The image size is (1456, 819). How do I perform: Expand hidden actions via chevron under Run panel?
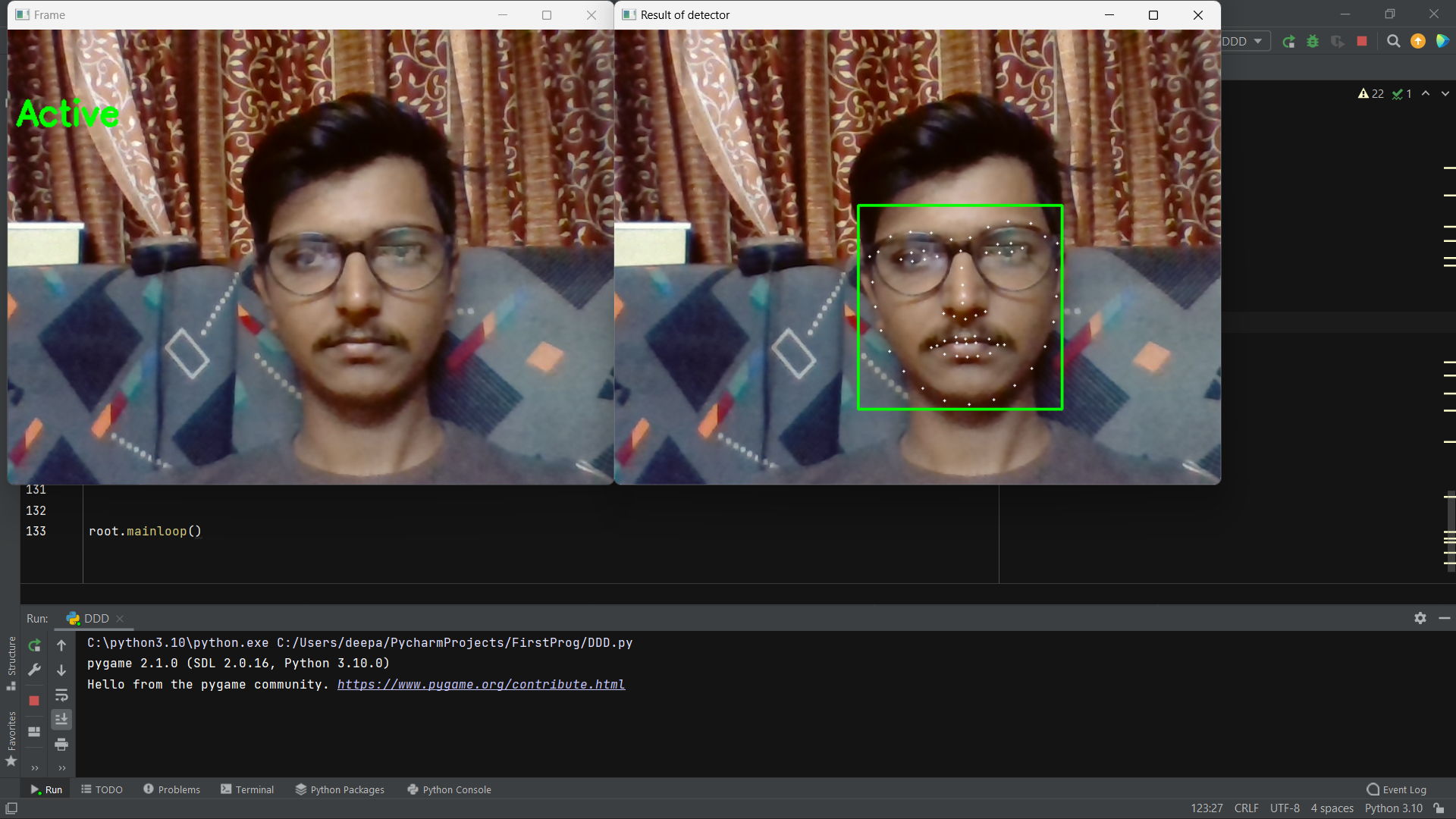point(34,768)
